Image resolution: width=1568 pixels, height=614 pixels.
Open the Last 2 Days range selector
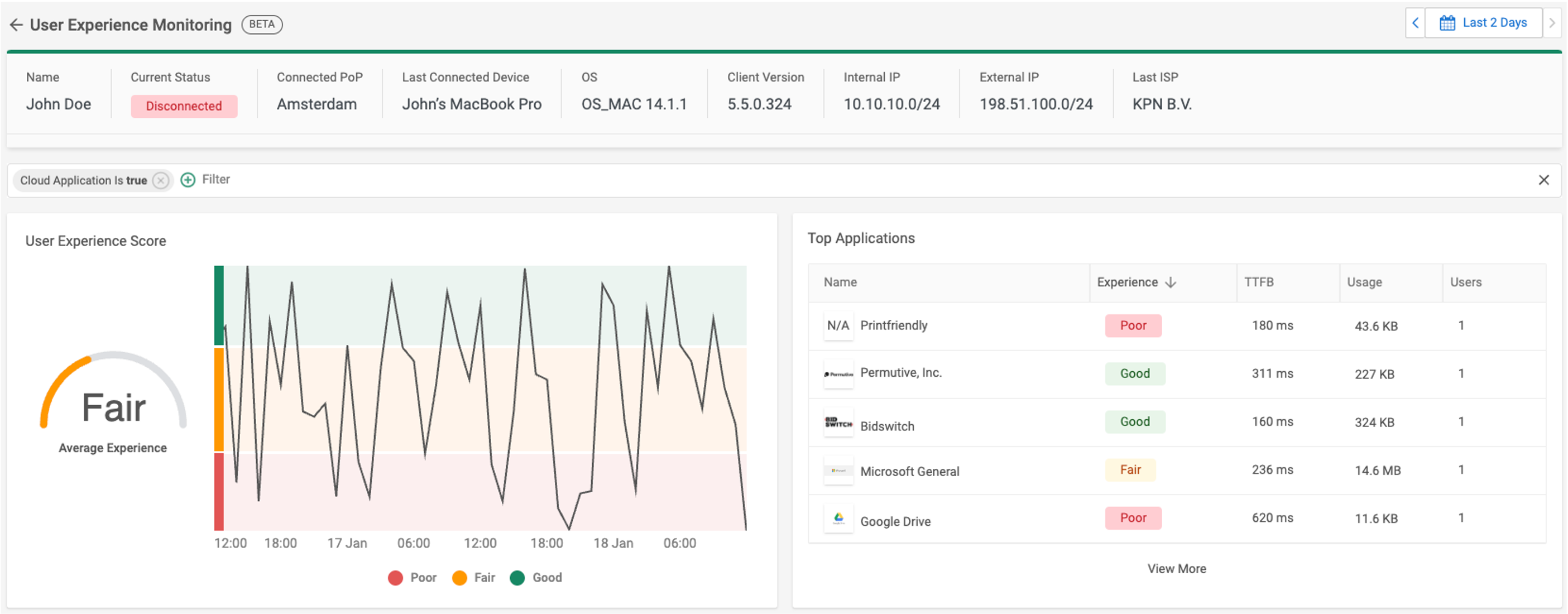pos(1494,22)
